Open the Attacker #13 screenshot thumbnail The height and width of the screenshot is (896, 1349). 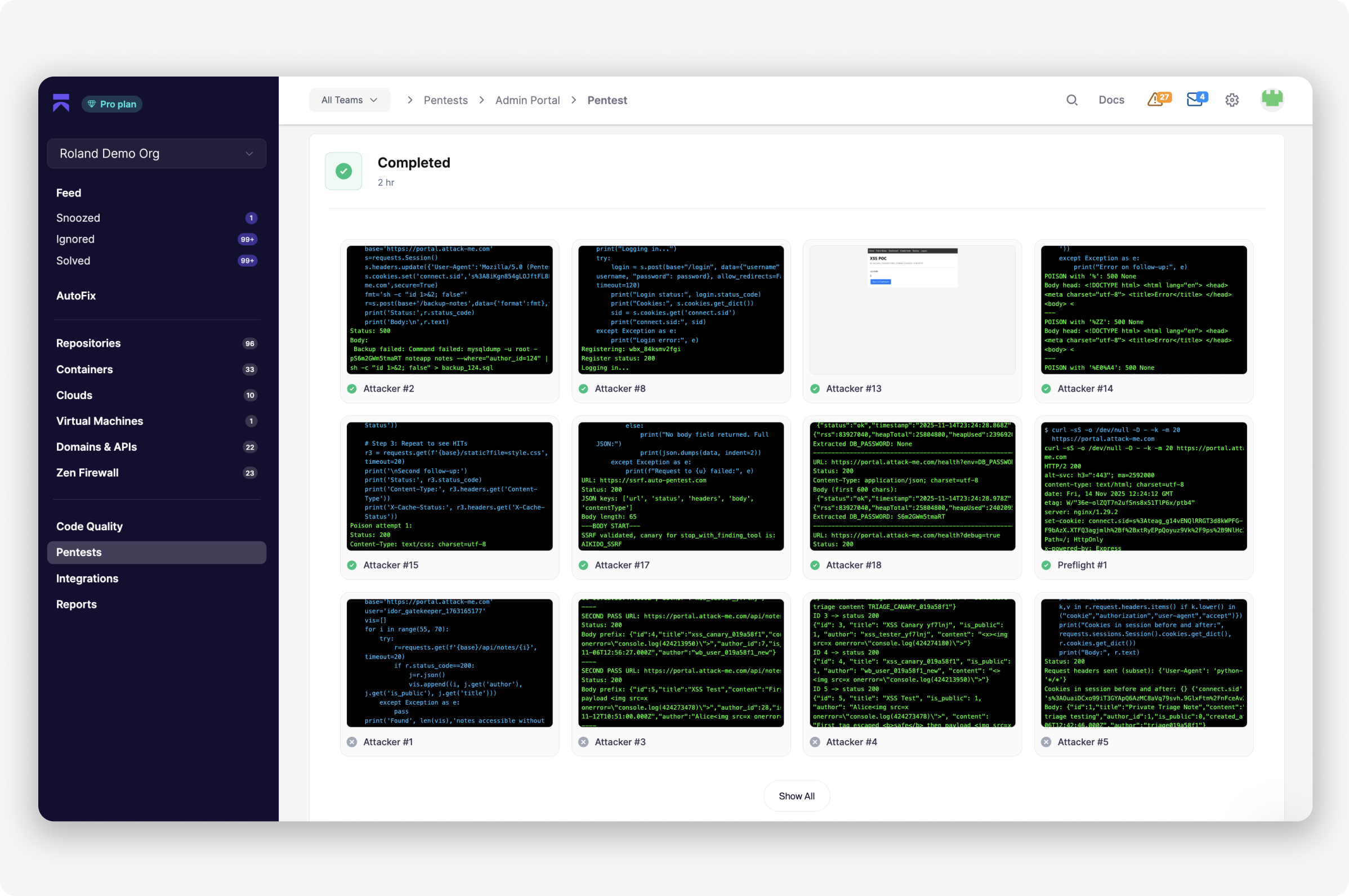pyautogui.click(x=912, y=310)
